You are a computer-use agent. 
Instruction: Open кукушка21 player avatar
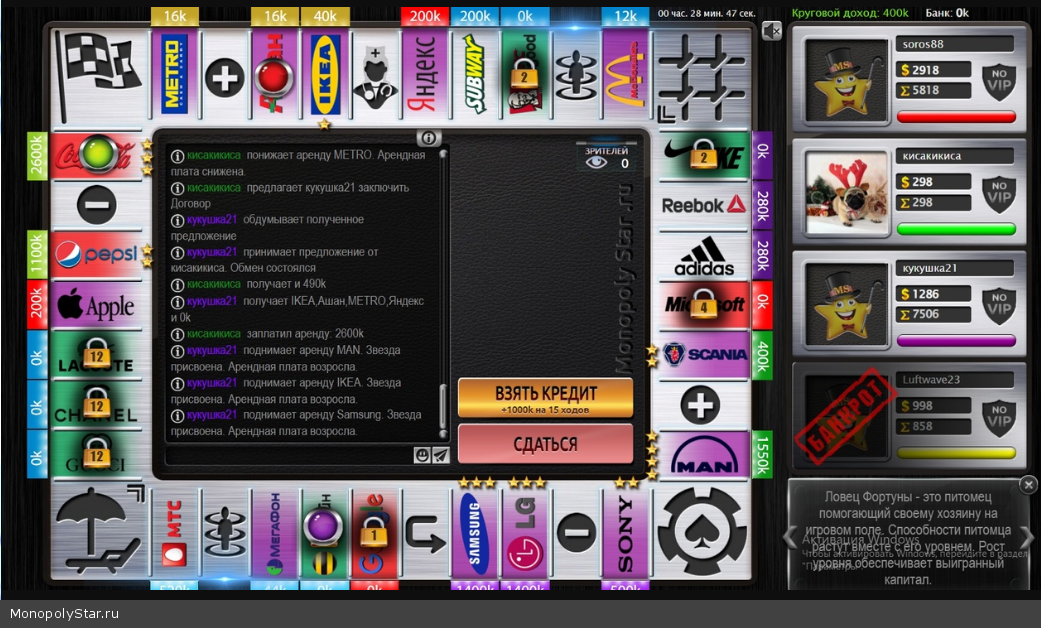pos(846,305)
